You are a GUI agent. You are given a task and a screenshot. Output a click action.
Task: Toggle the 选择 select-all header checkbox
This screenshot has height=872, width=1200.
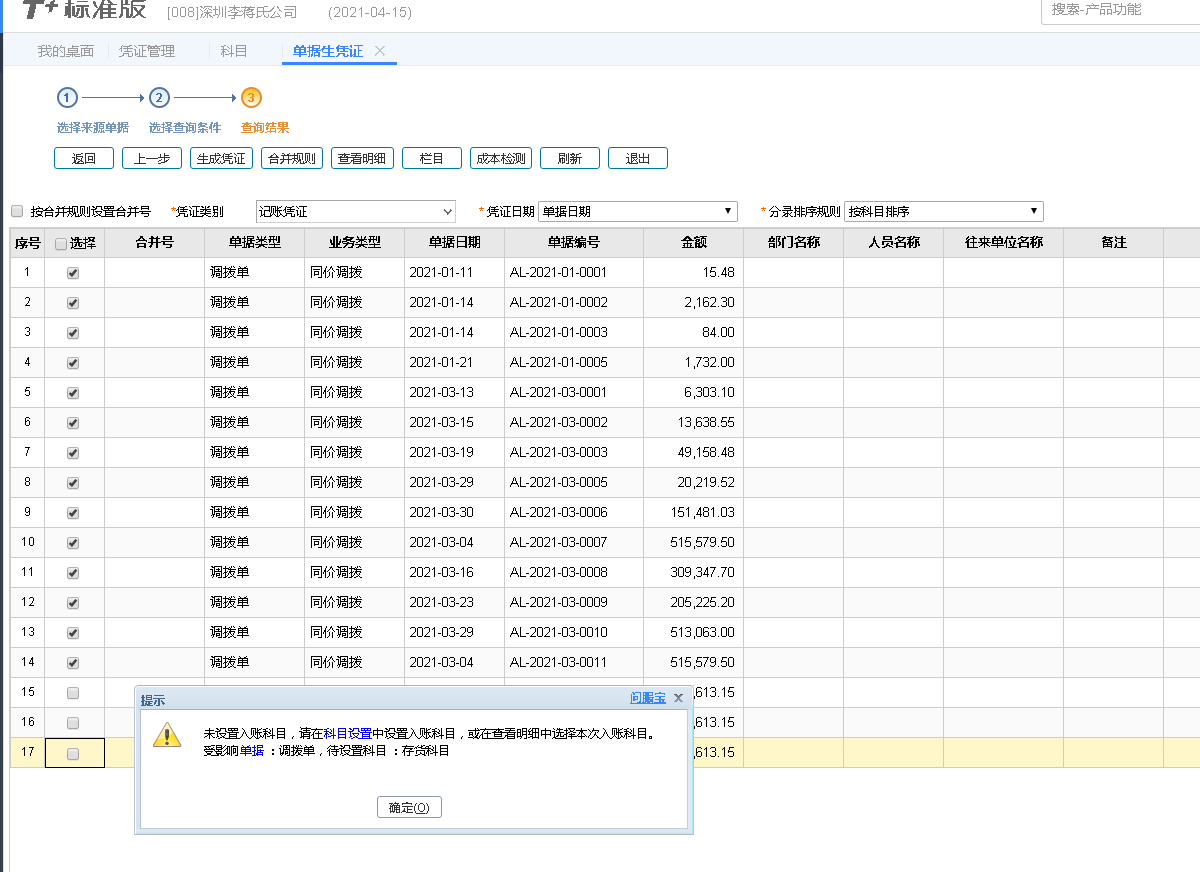click(61, 243)
